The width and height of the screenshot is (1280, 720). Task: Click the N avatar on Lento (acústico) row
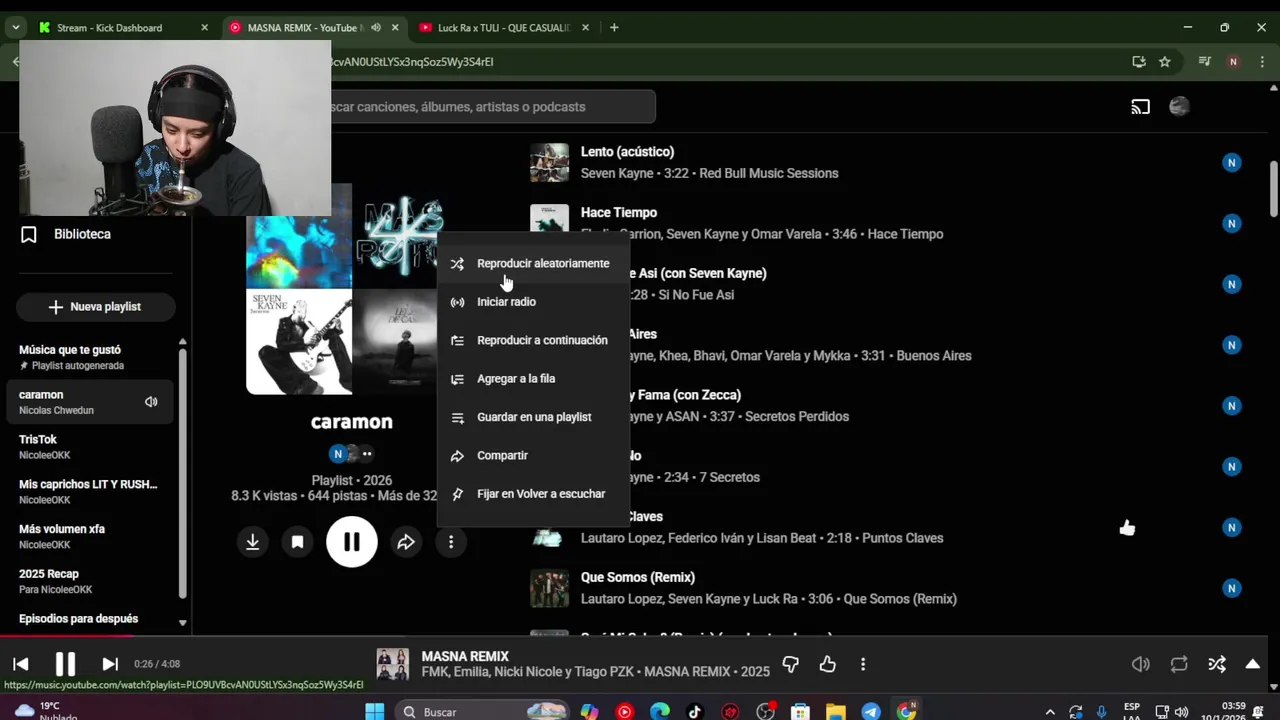[x=1232, y=163]
